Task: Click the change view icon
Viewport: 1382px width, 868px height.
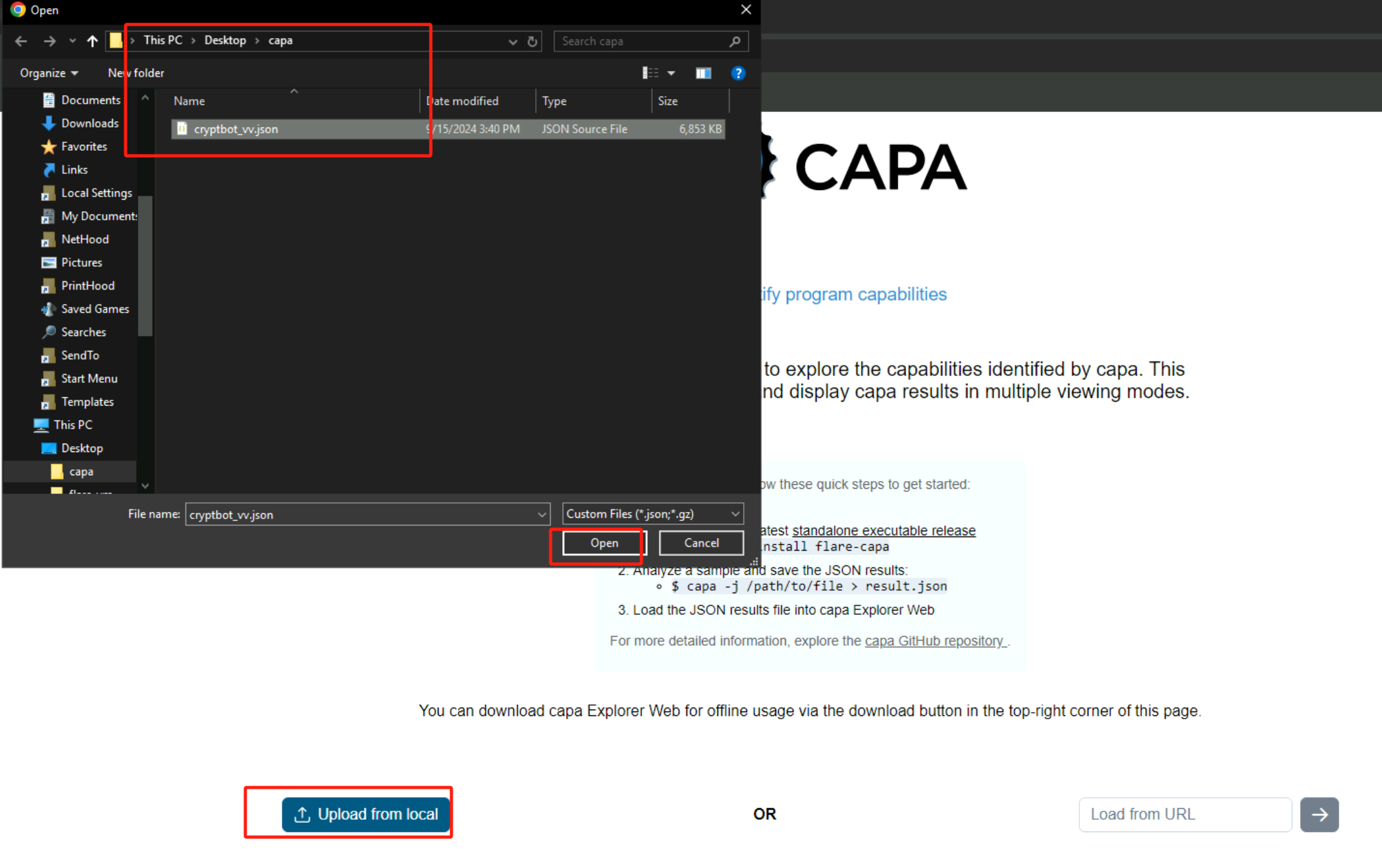Action: [650, 73]
